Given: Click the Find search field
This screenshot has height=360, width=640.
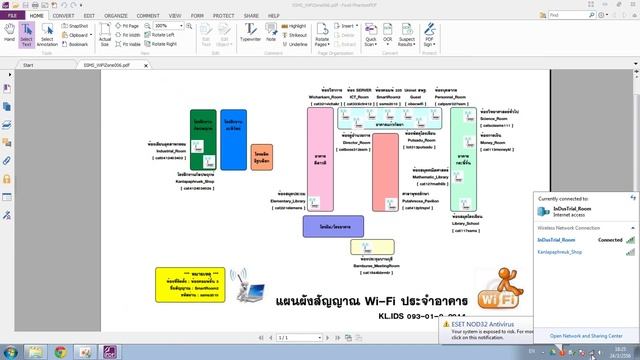Looking at the screenshot, I should (568, 15).
